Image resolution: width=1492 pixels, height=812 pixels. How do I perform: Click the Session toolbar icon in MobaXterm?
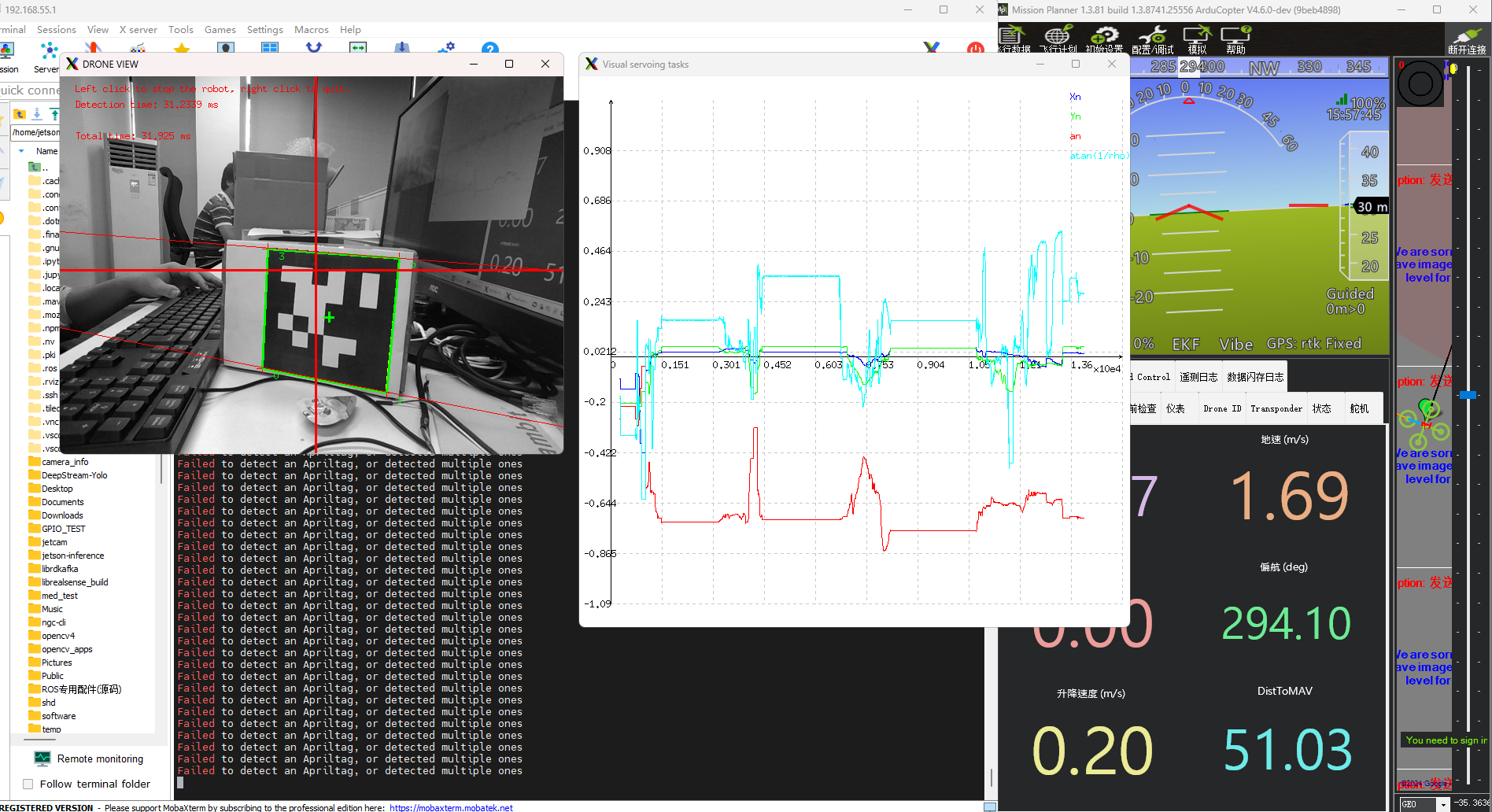tap(8, 57)
